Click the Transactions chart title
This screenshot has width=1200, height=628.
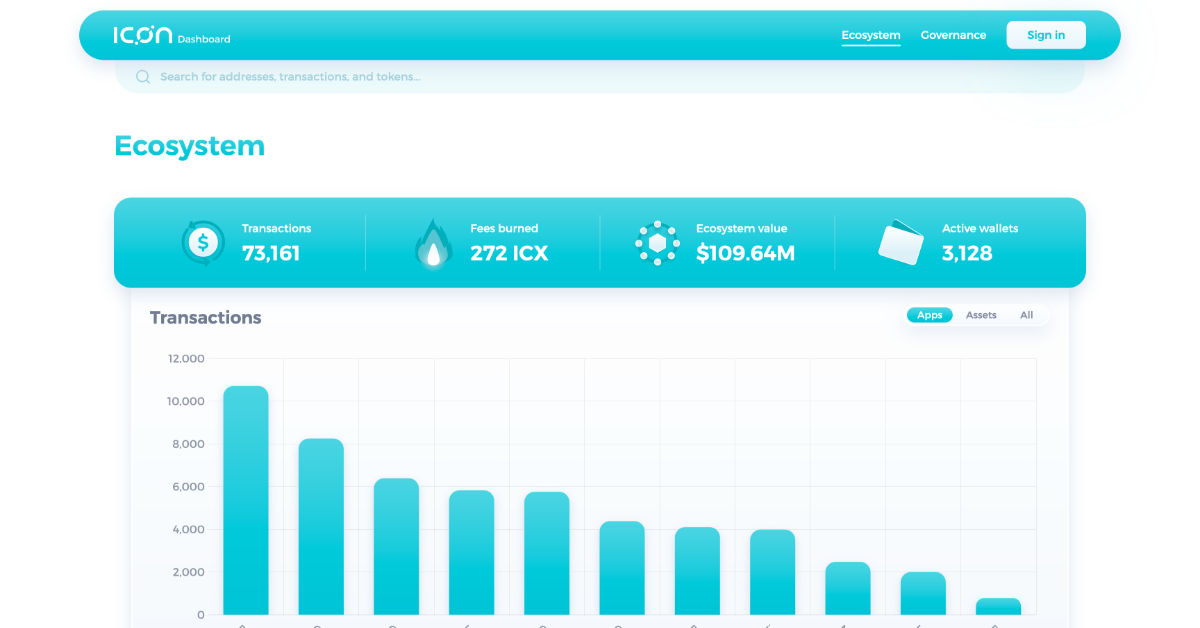click(x=206, y=317)
